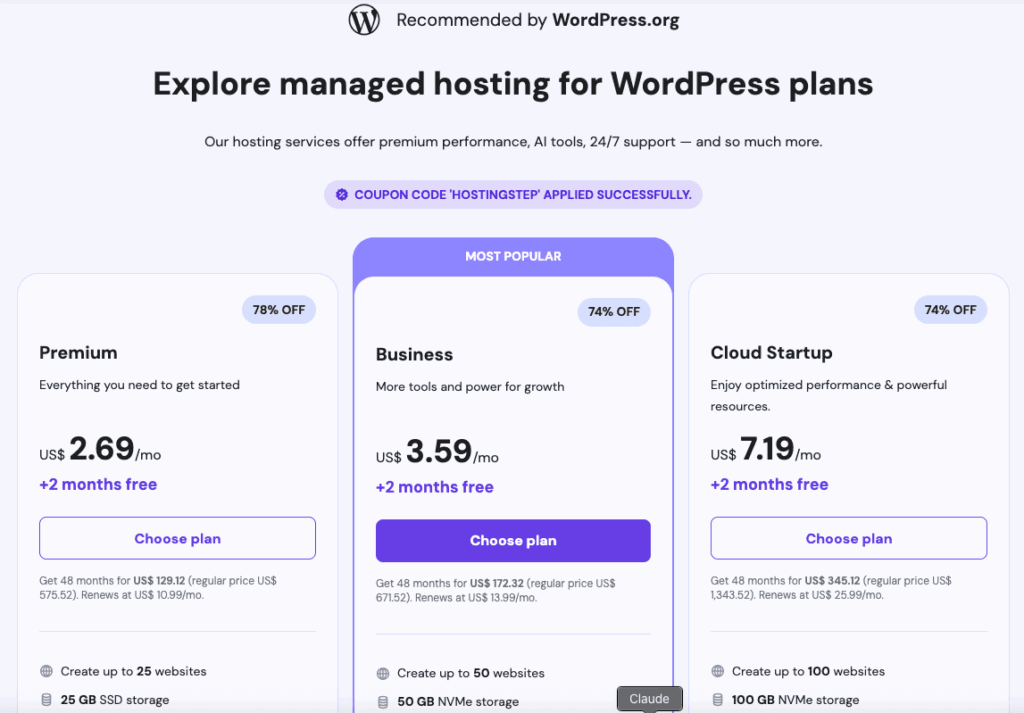Click globe icon beside 50 websites
This screenshot has height=713, width=1024.
tap(383, 673)
